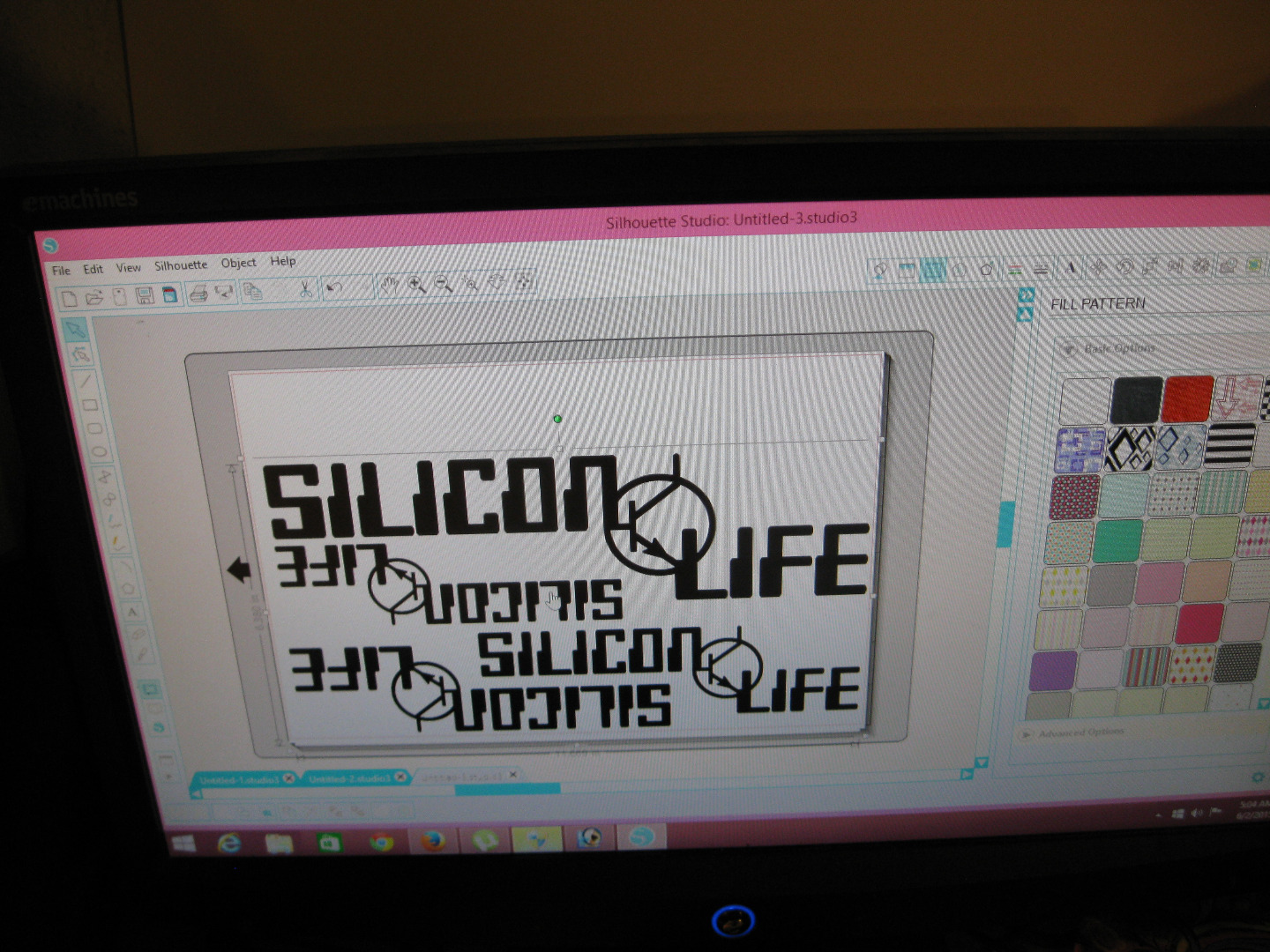Screen dimensions: 1270x952
Task: Open the View menu
Action: [x=128, y=267]
